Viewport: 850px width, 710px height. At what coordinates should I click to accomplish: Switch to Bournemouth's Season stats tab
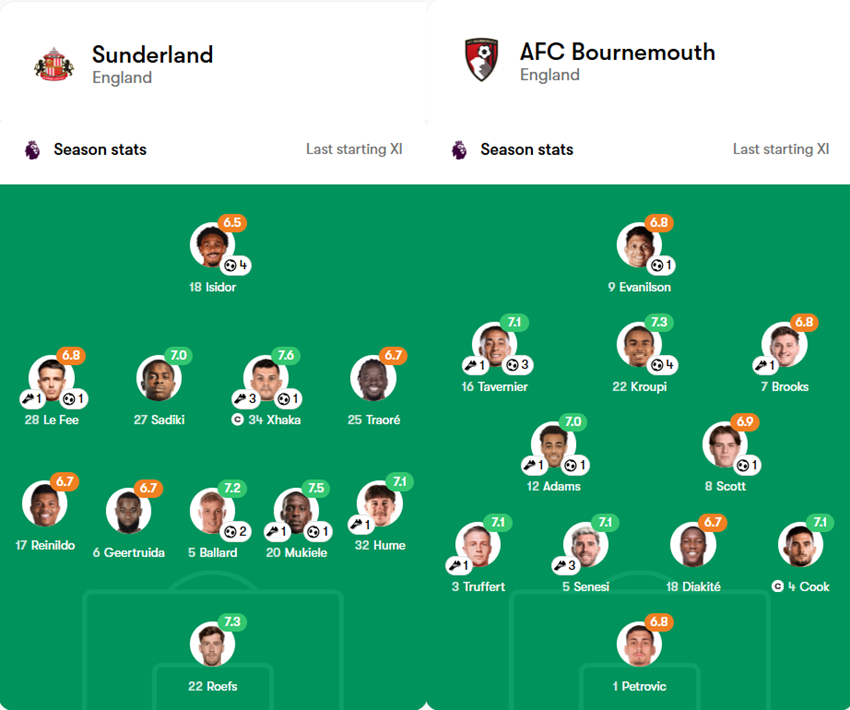[x=527, y=149]
